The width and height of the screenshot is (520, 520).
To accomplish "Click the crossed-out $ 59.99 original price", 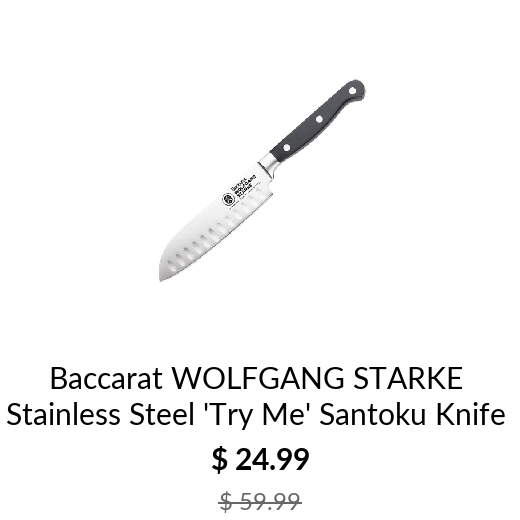I will point(260,501).
